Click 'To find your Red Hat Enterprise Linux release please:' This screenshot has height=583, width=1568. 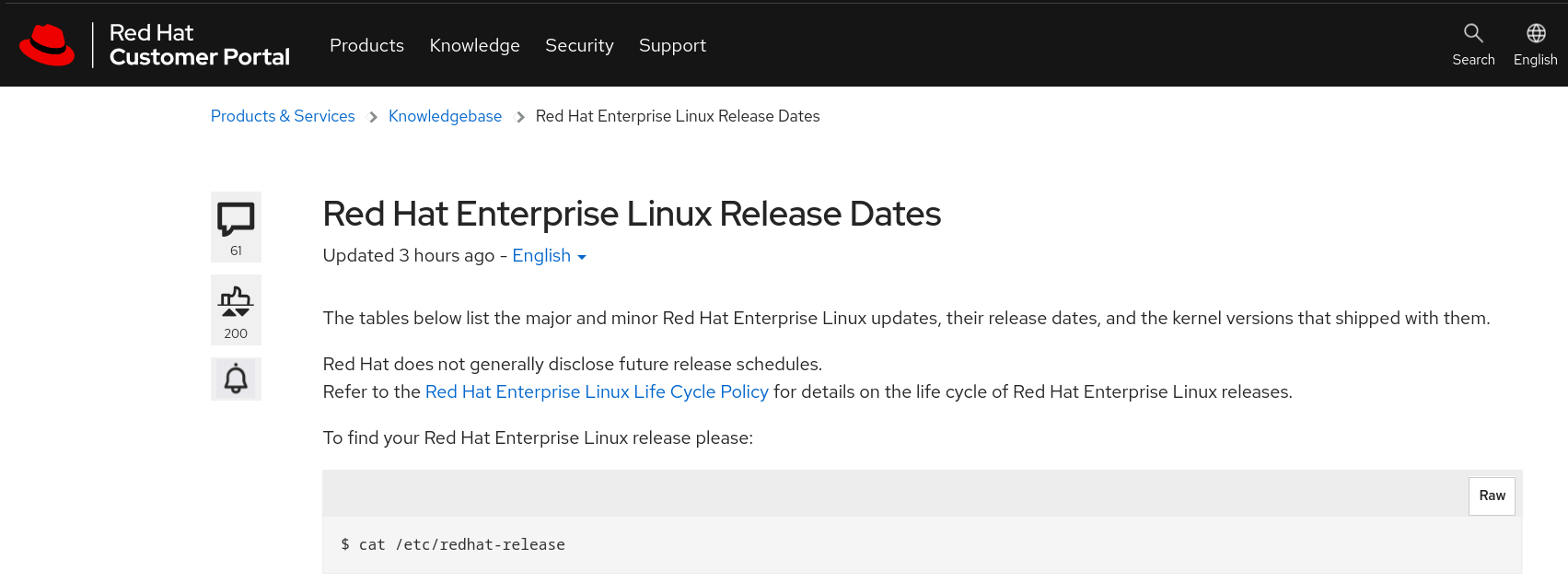pos(538,437)
